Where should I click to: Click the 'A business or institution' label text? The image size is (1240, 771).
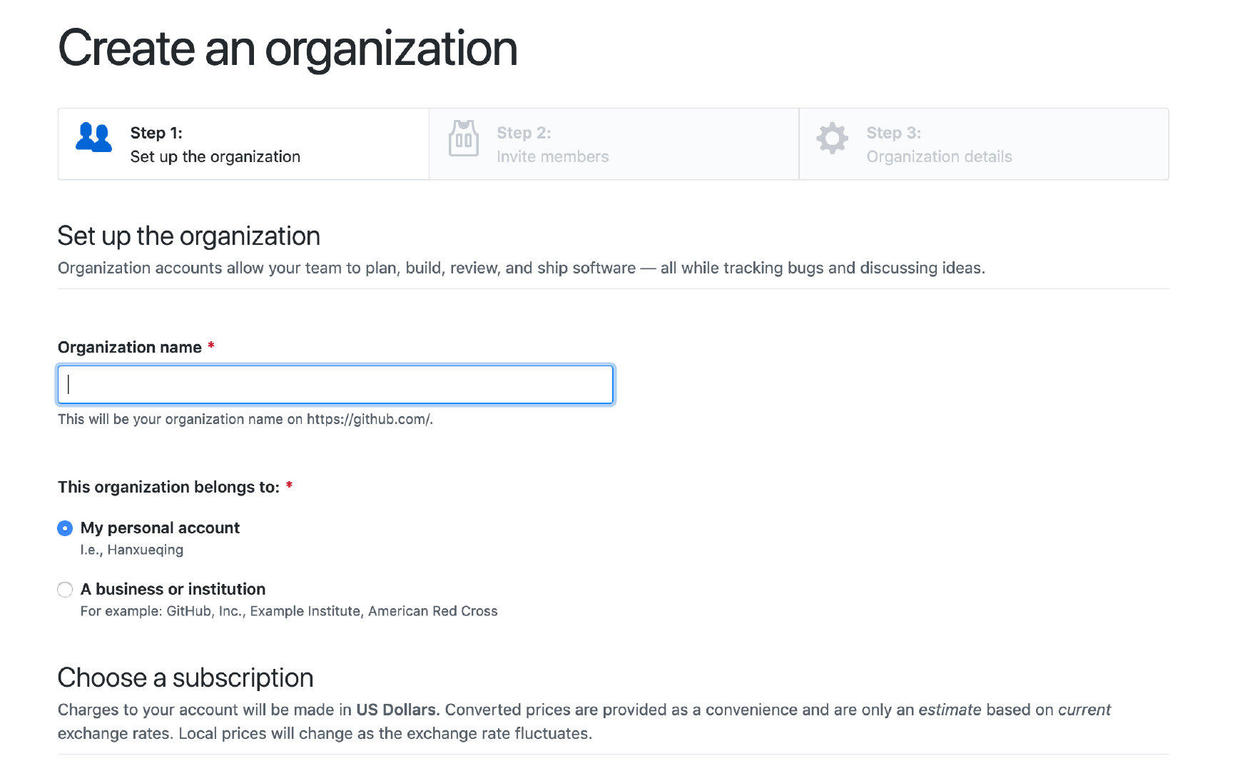pos(173,589)
